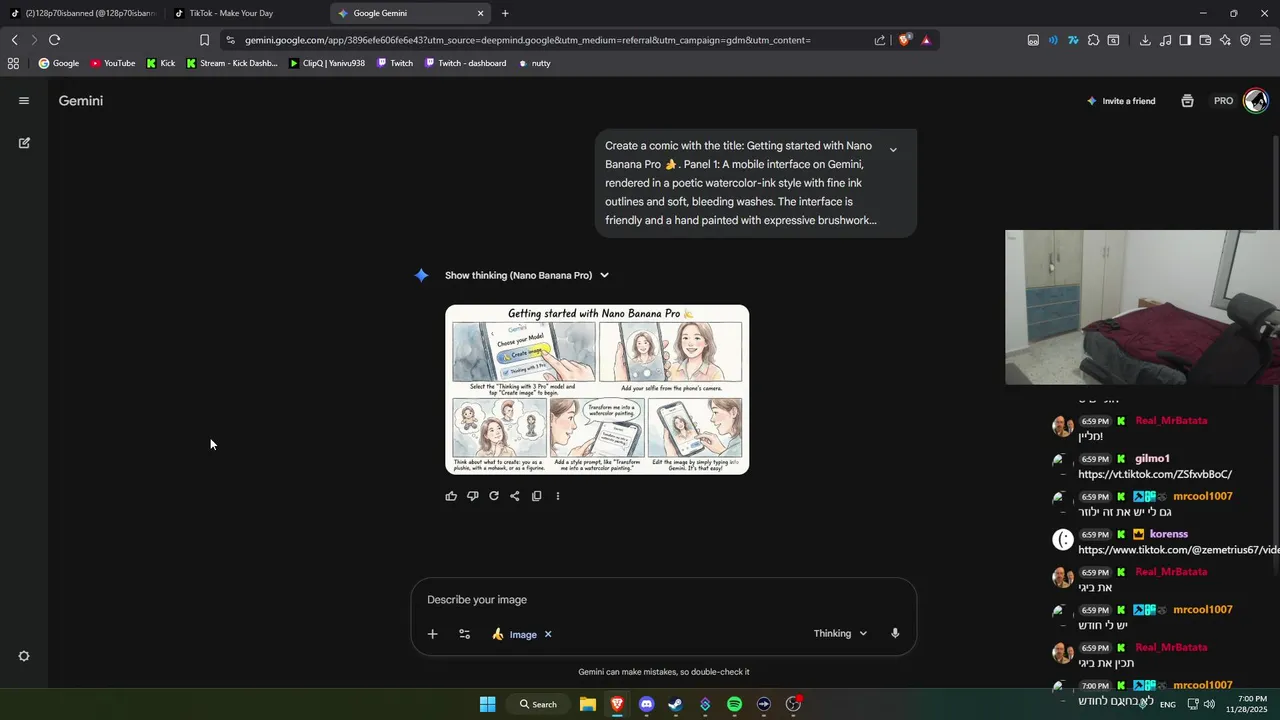Viewport: 1280px width, 720px height.
Task: Switch to the 128p70isbanned tab
Action: point(83,13)
